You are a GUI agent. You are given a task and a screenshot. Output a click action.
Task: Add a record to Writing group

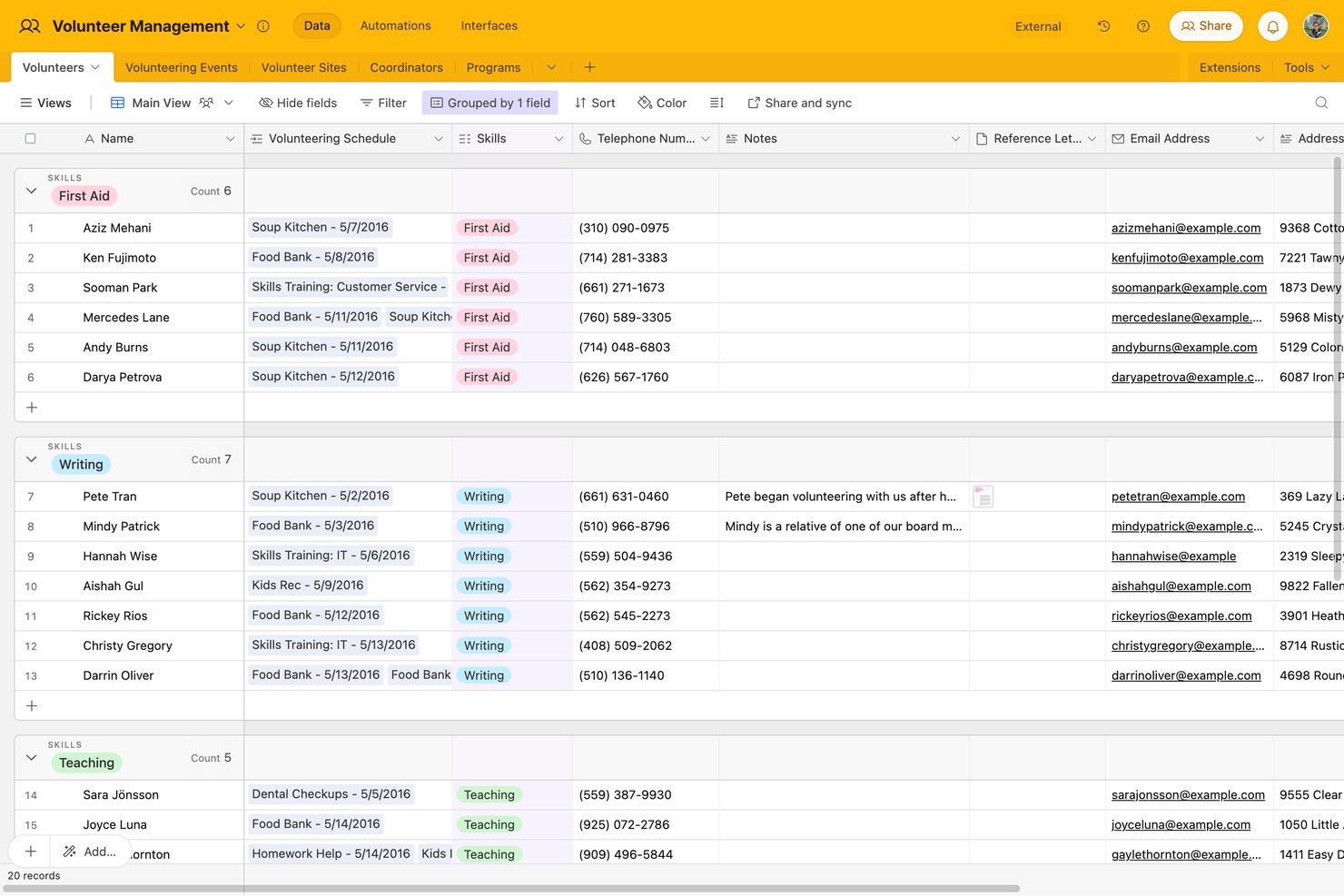pyautogui.click(x=32, y=706)
